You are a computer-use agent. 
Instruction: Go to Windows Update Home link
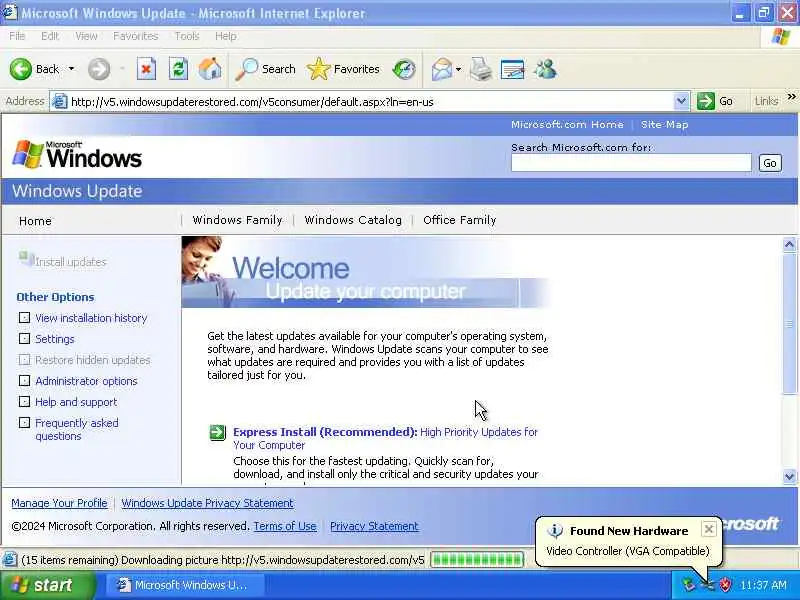point(35,221)
